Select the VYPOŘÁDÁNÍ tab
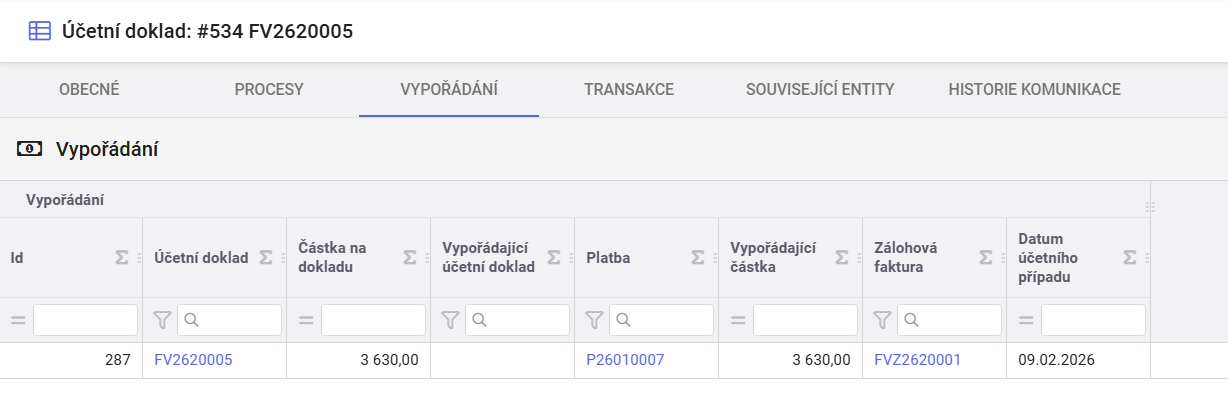This screenshot has width=1228, height=396. [x=449, y=89]
